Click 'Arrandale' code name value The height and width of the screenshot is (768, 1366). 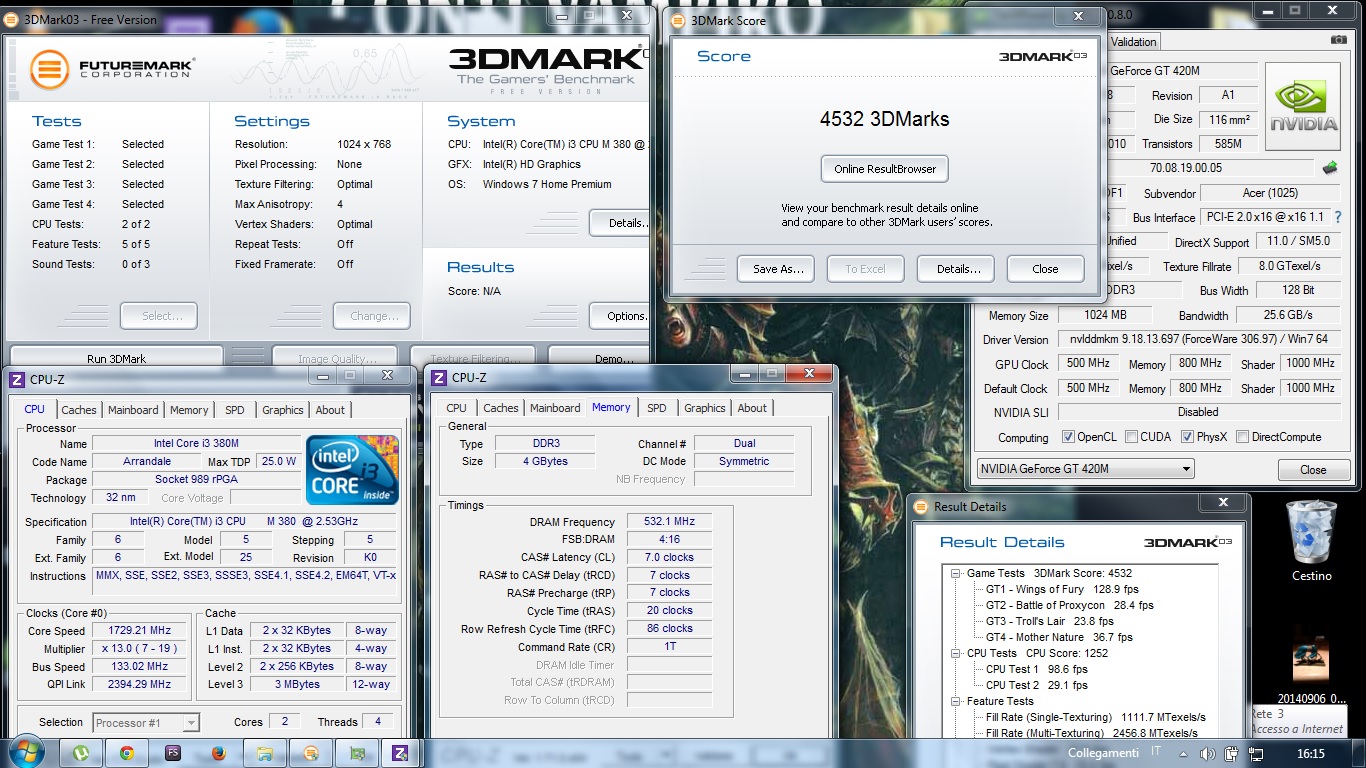click(149, 461)
